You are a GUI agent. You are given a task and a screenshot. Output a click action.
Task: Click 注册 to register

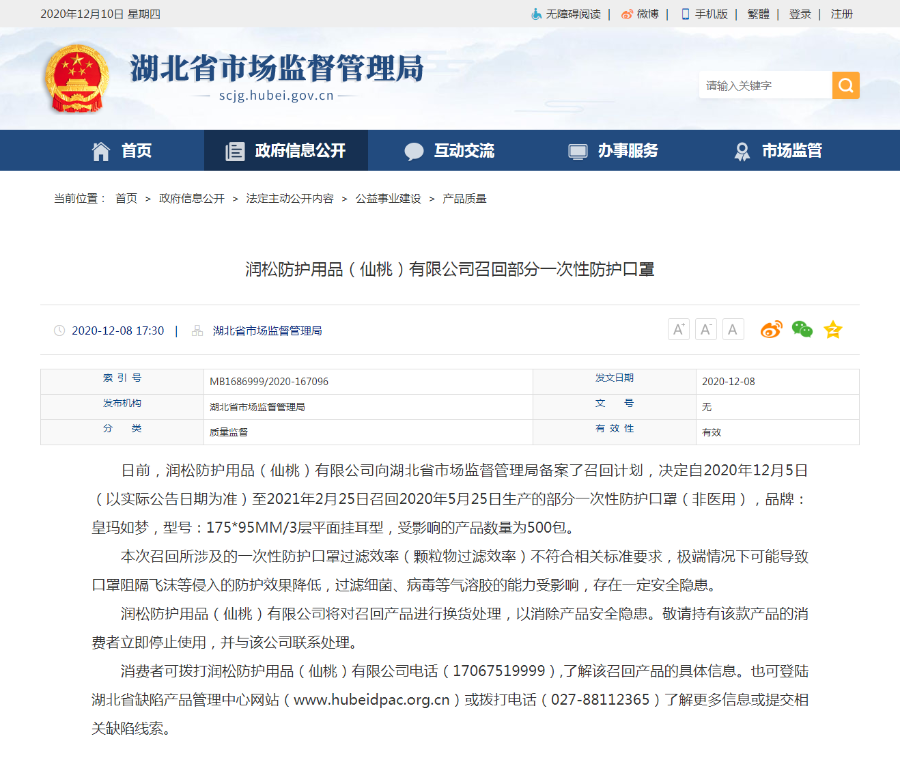pyautogui.click(x=841, y=14)
